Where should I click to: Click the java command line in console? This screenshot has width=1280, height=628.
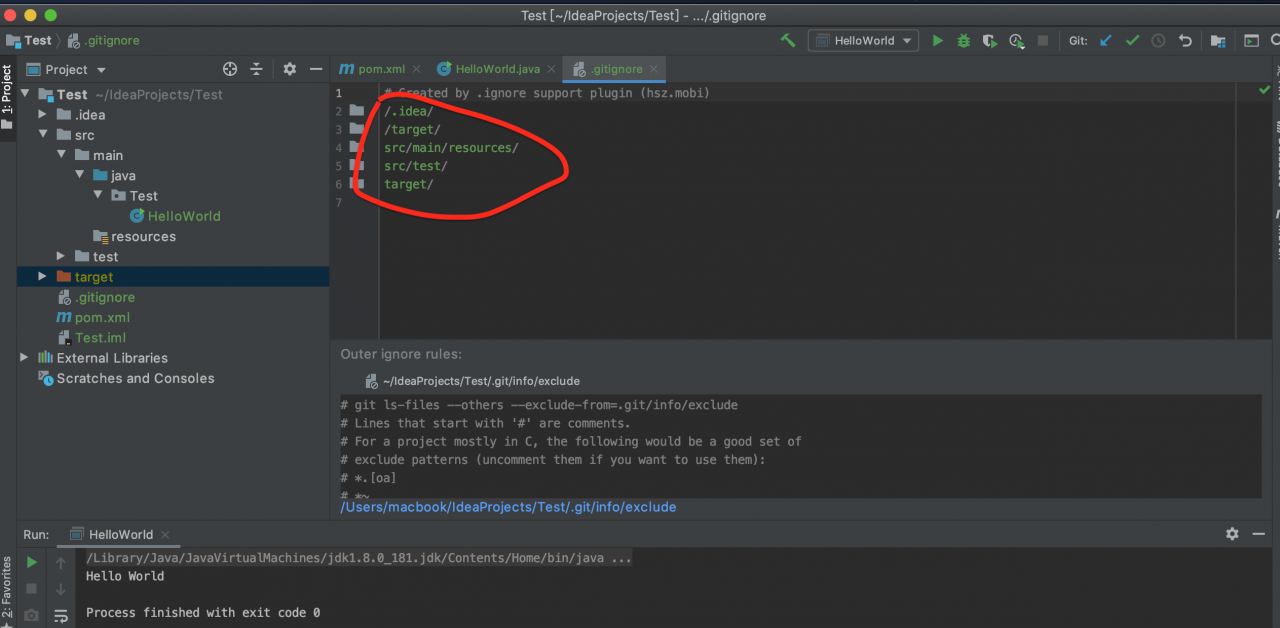coord(359,558)
